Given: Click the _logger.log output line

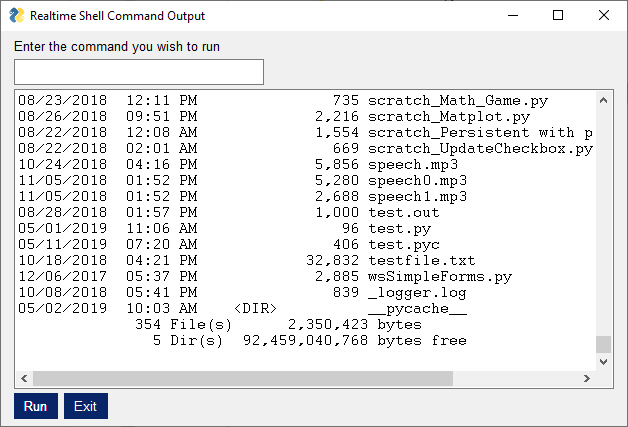Looking at the screenshot, I should (x=243, y=292).
